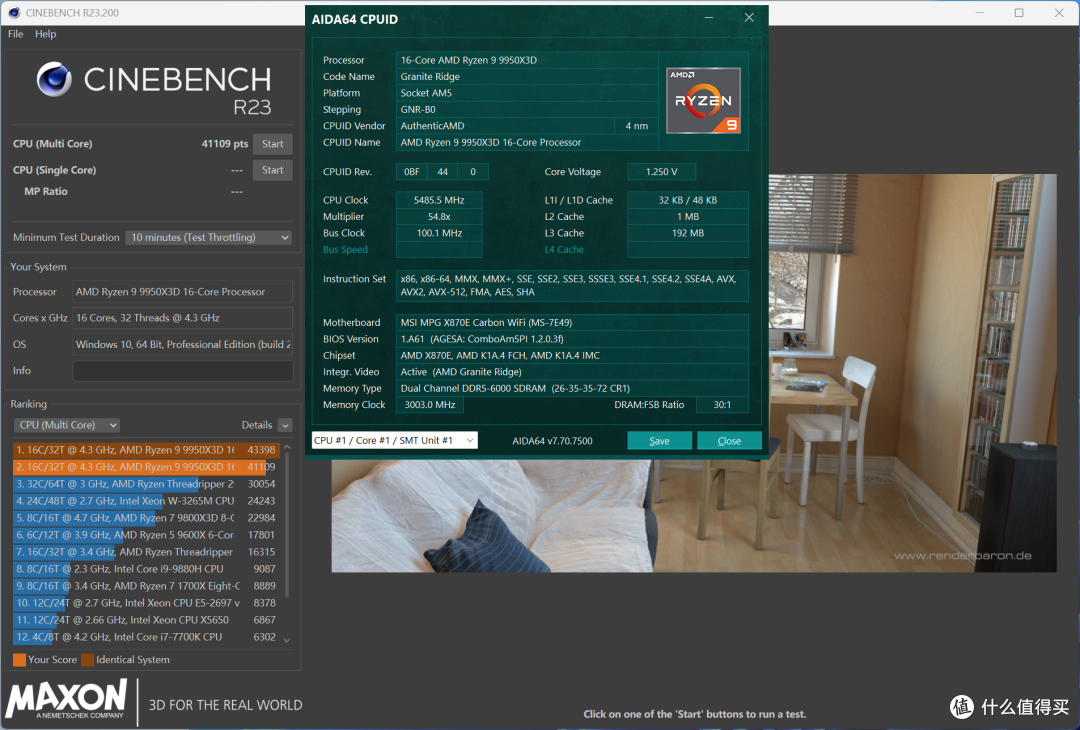Click the Processor field in Your System
The image size is (1080, 730).
tap(183, 292)
